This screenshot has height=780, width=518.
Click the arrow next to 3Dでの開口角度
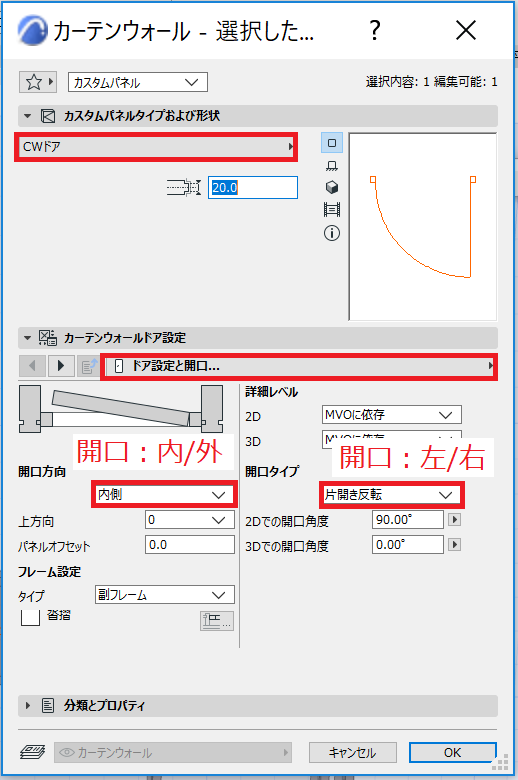tap(454, 545)
